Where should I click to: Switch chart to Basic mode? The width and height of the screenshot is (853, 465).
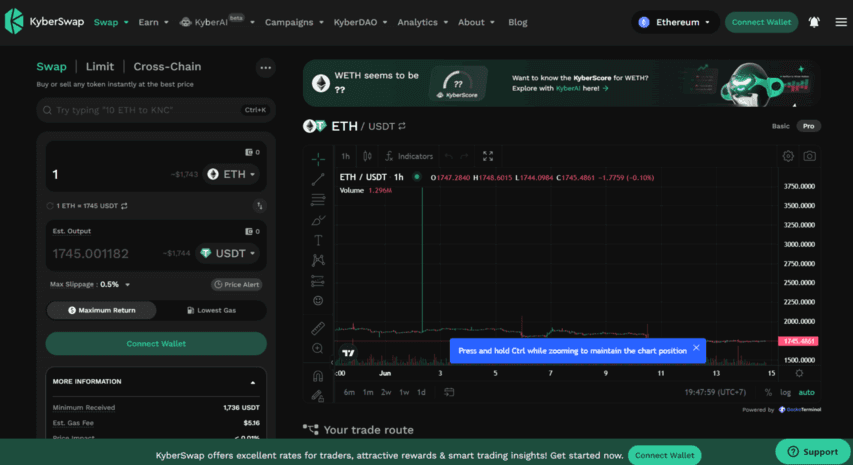(781, 126)
